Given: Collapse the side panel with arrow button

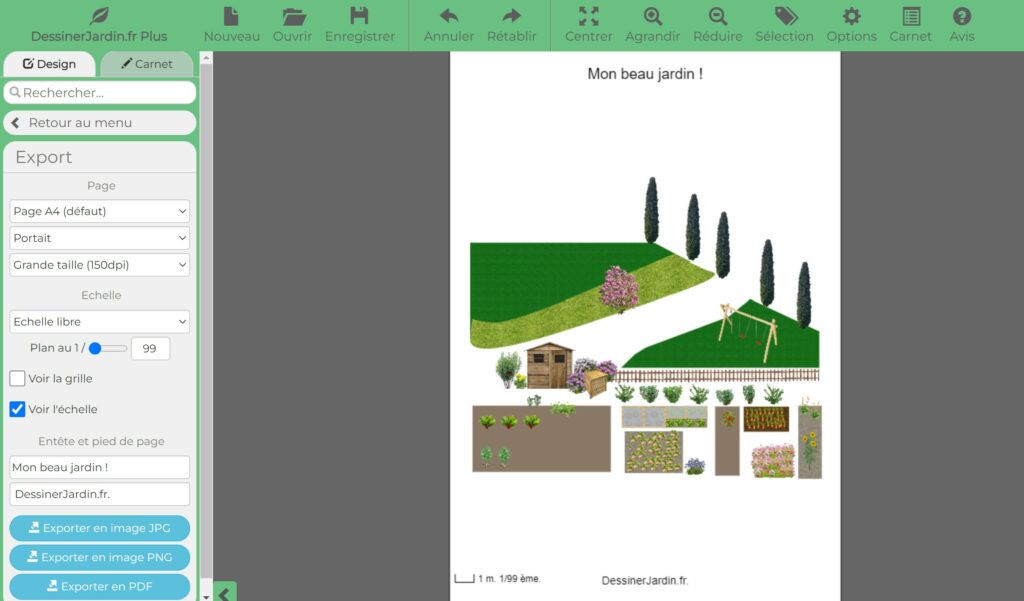Looking at the screenshot, I should 224,593.
